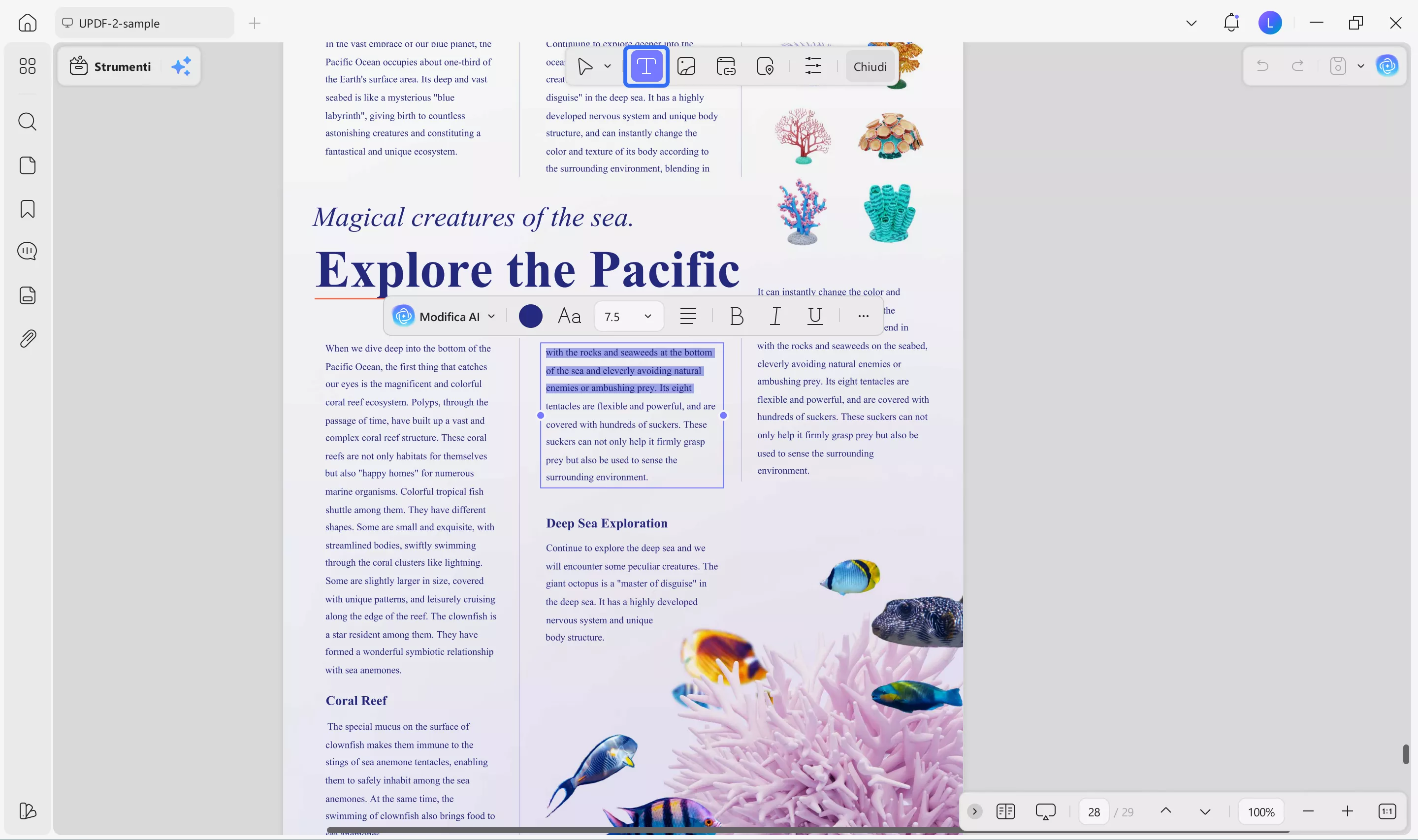Open the Search panel in sidebar

click(27, 122)
